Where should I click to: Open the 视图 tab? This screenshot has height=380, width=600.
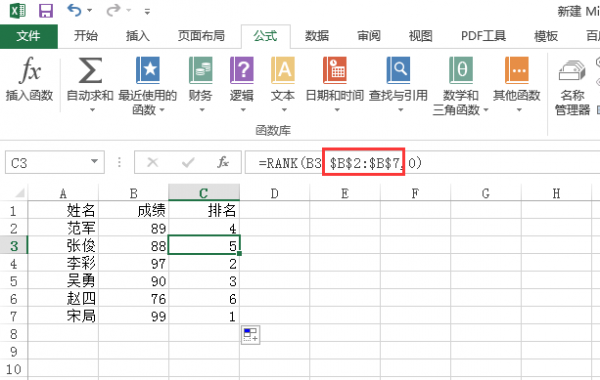point(421,36)
